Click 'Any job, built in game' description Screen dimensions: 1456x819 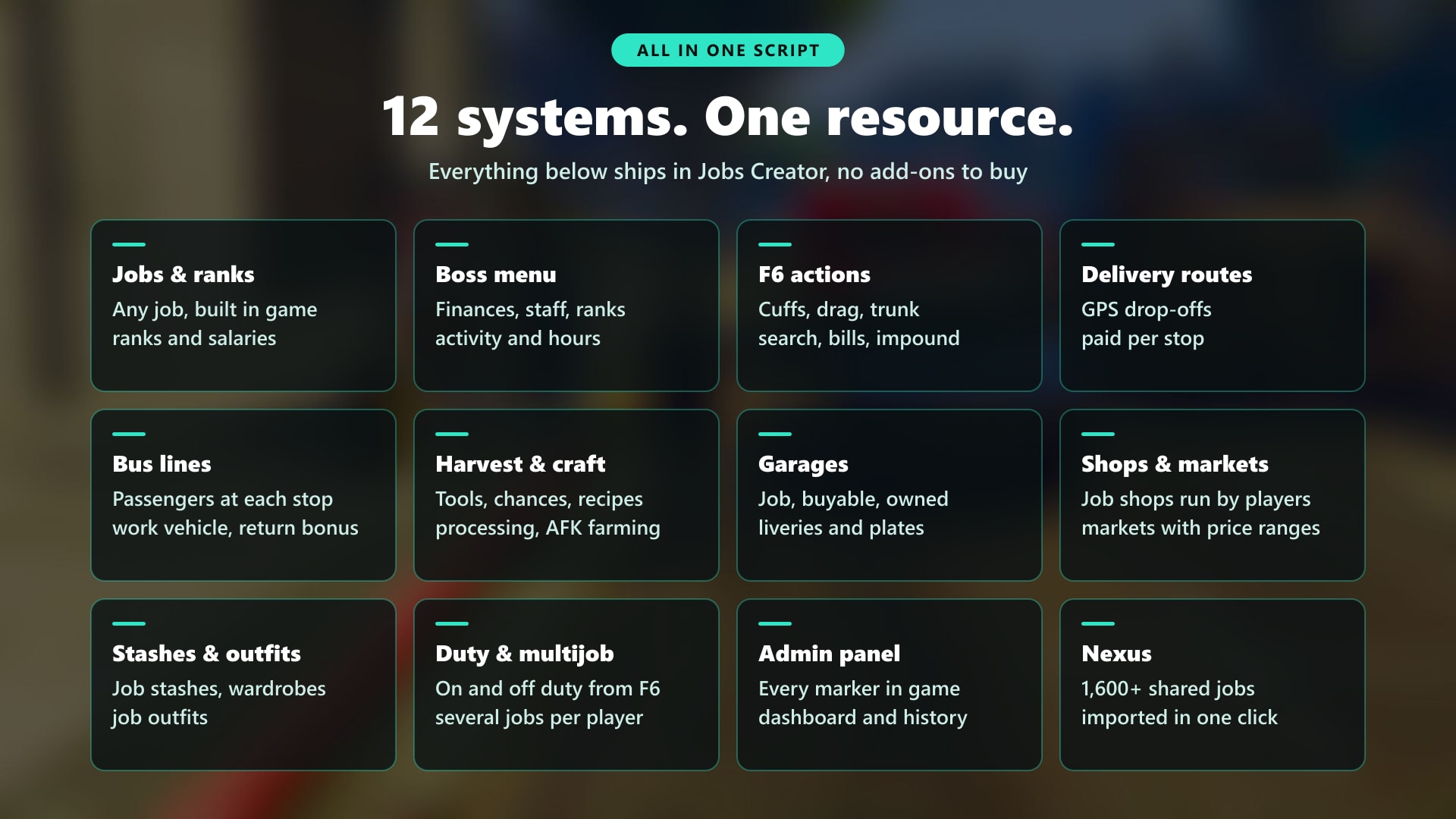215,310
